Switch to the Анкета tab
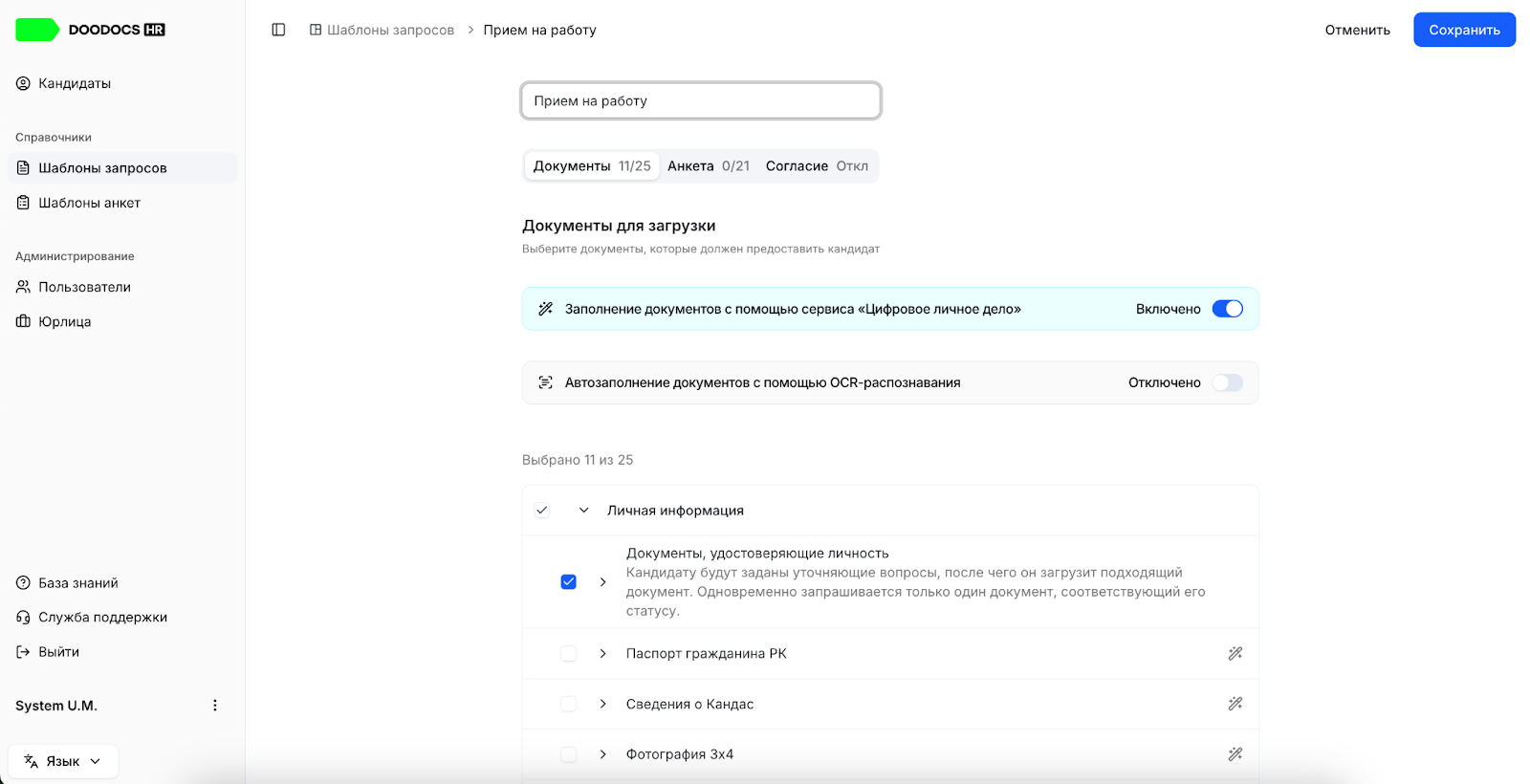Image resolution: width=1530 pixels, height=784 pixels. tap(709, 166)
